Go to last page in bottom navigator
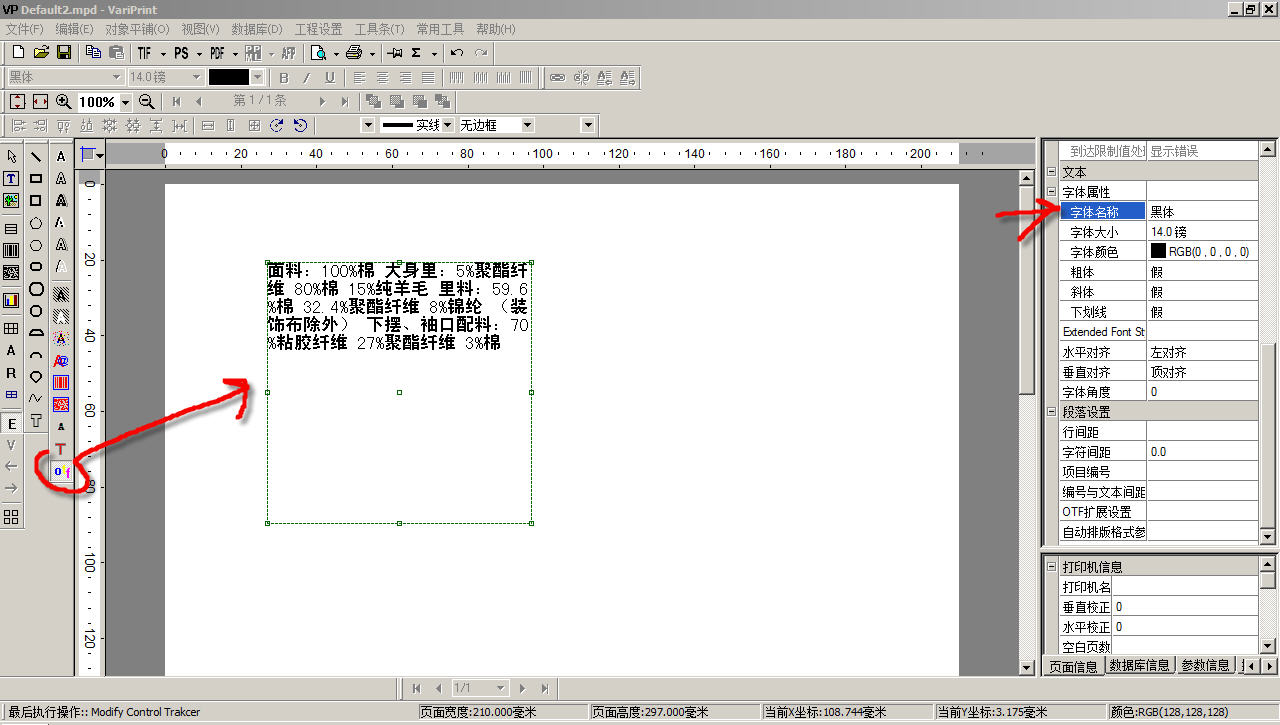Screen dimensions: 1280x725 [x=545, y=689]
